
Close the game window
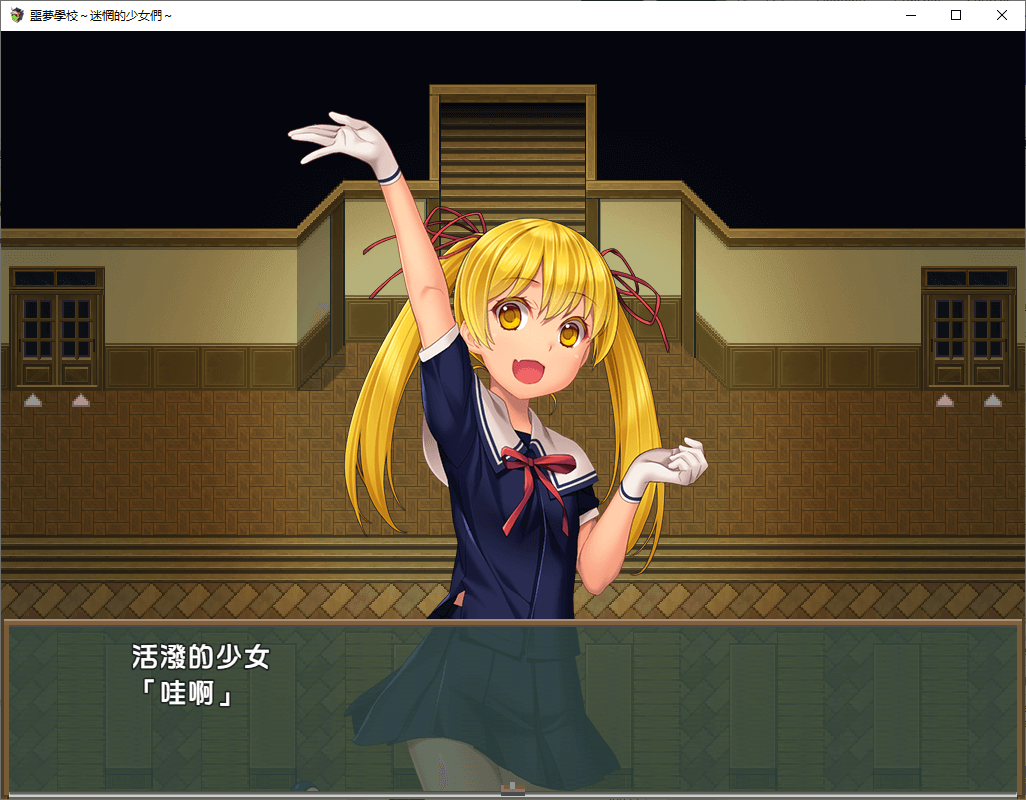tap(1002, 15)
